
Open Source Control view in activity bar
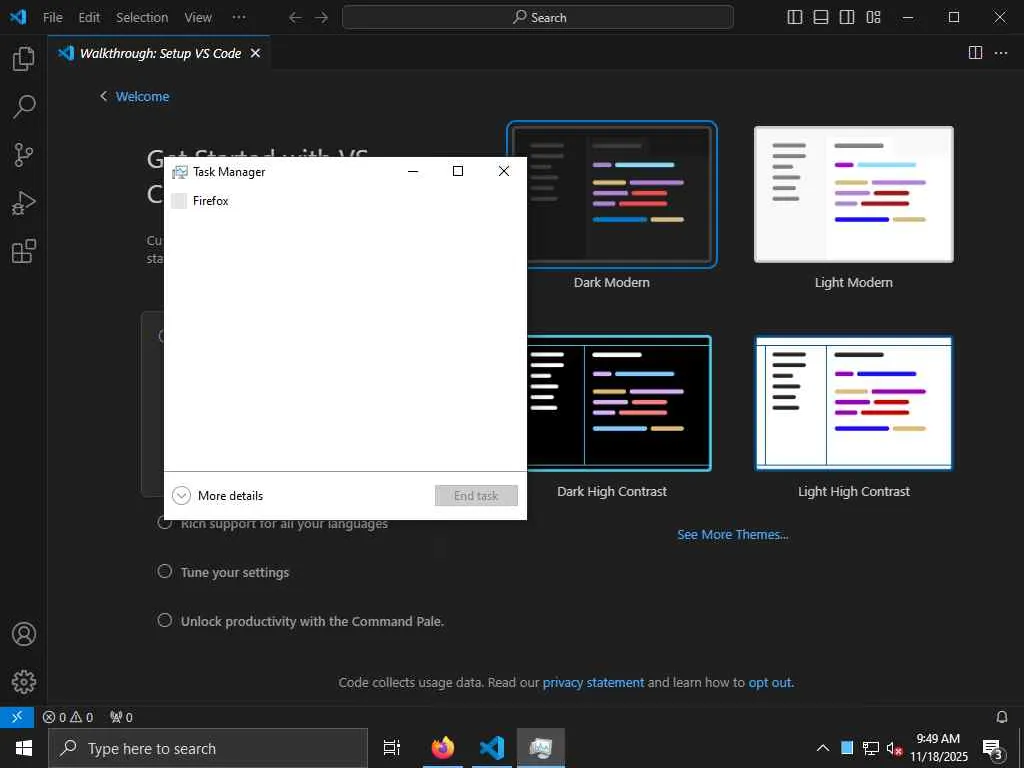coord(24,155)
